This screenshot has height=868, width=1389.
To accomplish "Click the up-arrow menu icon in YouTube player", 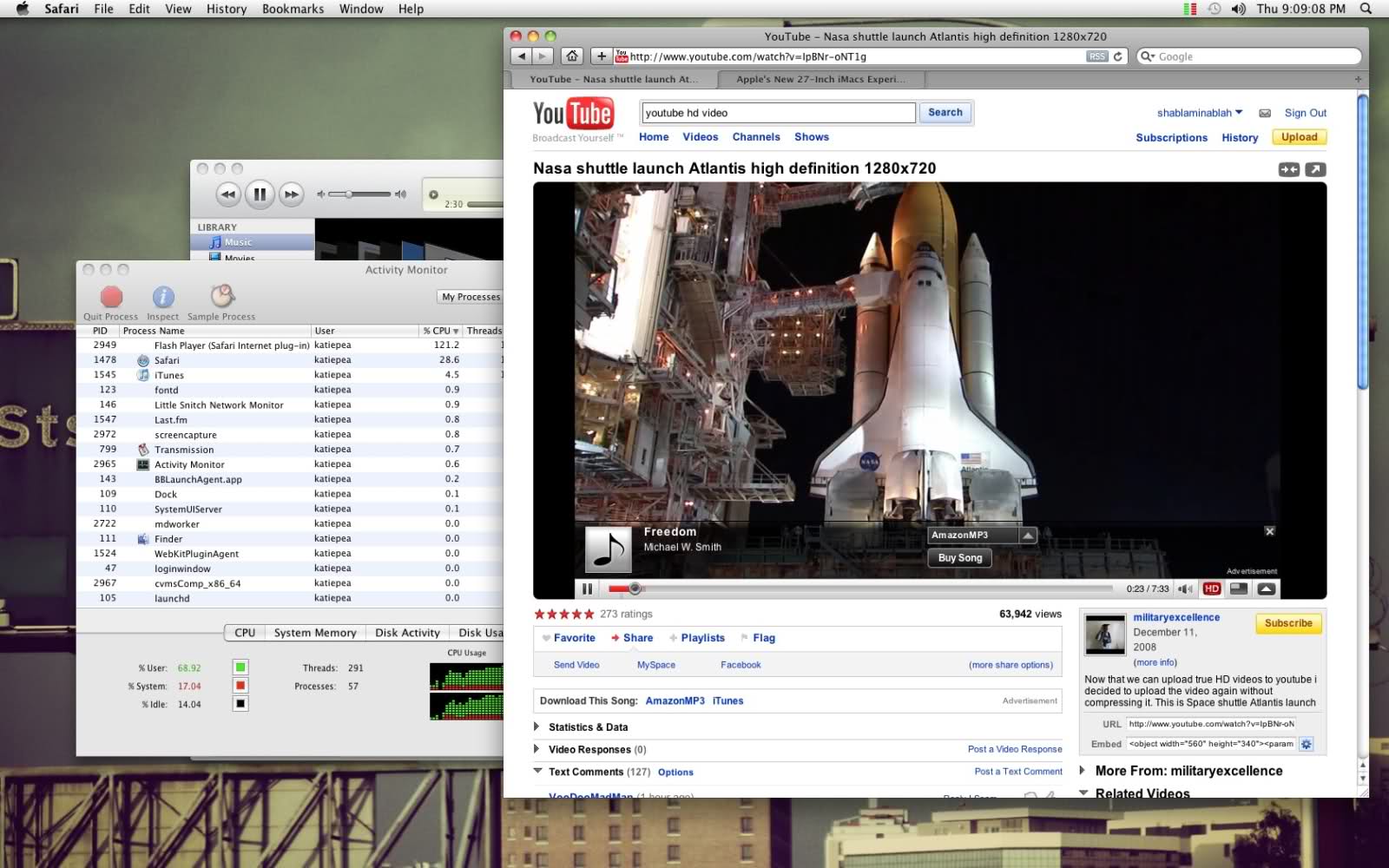I will 1267,589.
